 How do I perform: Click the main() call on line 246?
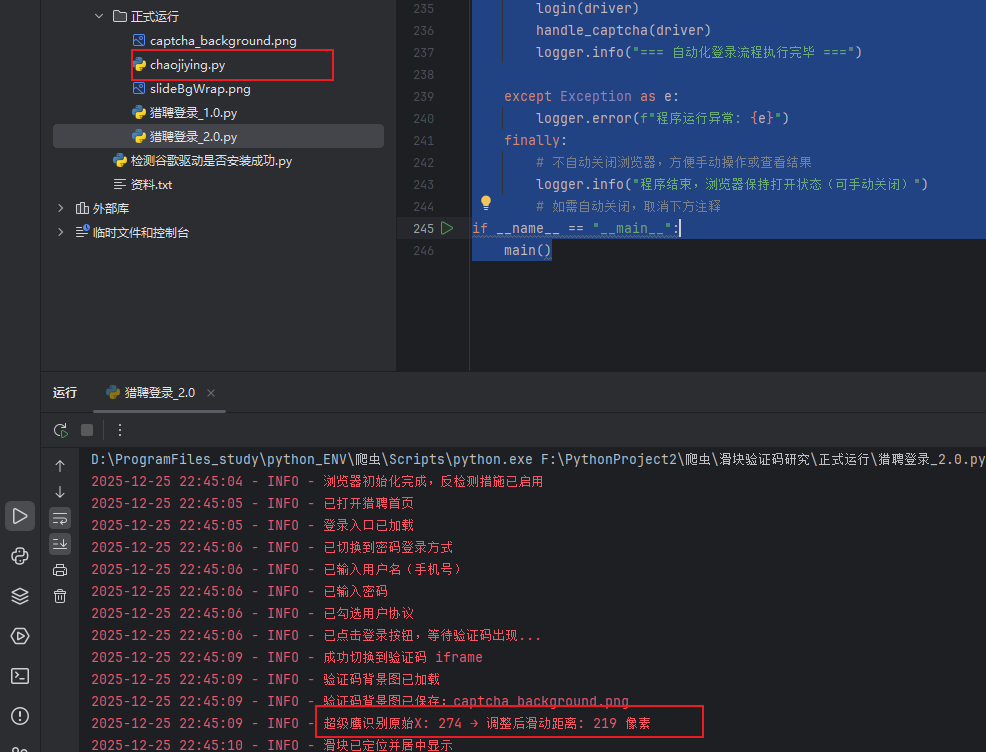coord(527,250)
